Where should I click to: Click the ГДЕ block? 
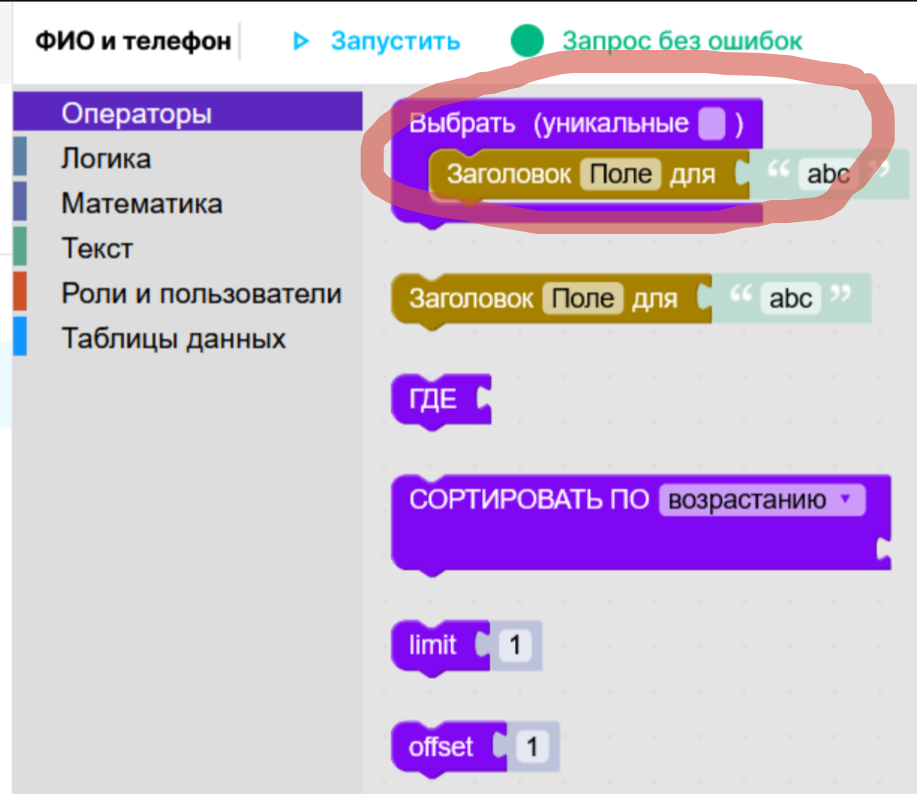point(433,400)
